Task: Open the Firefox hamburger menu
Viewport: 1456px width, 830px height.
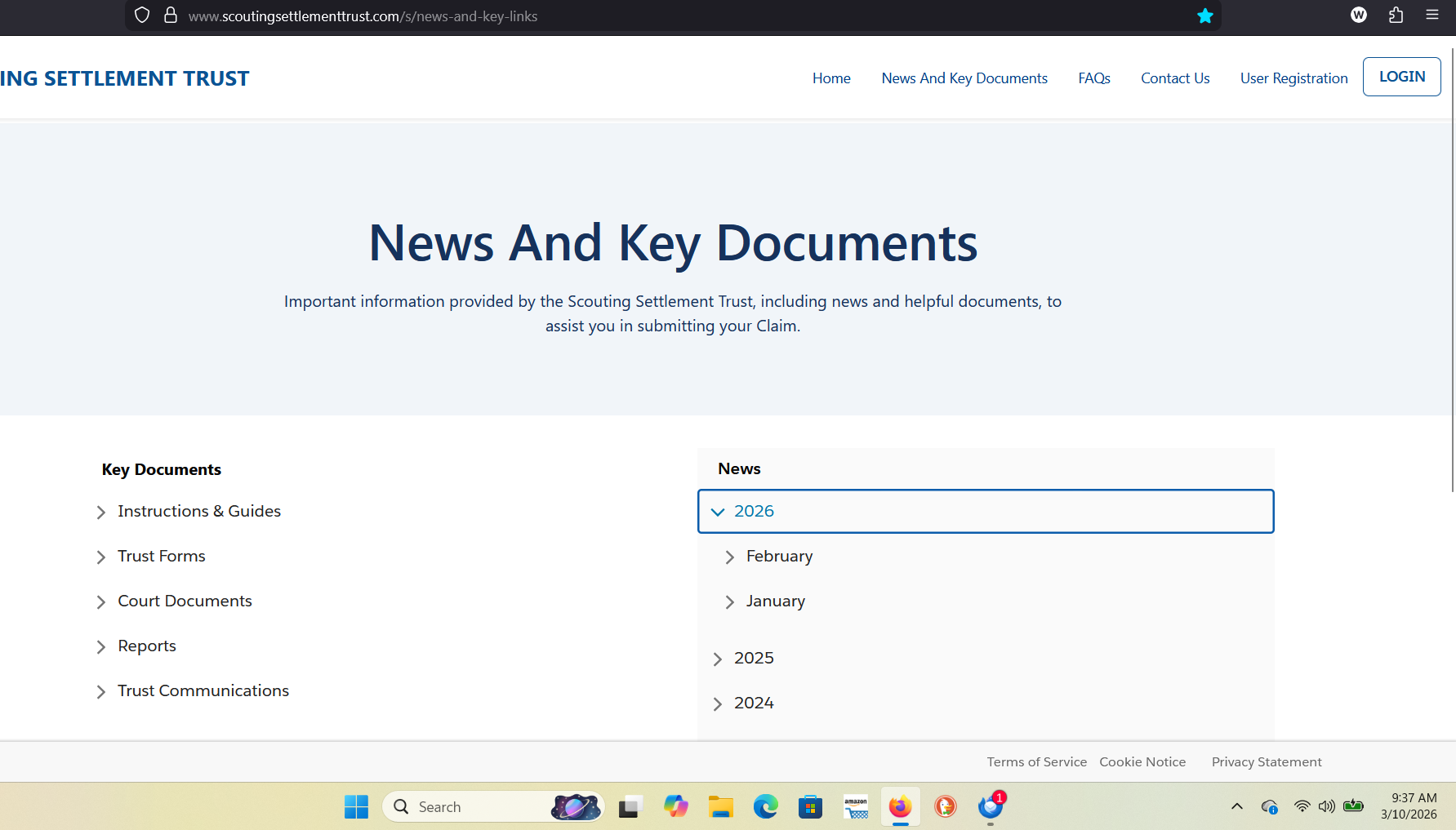Action: click(1432, 15)
